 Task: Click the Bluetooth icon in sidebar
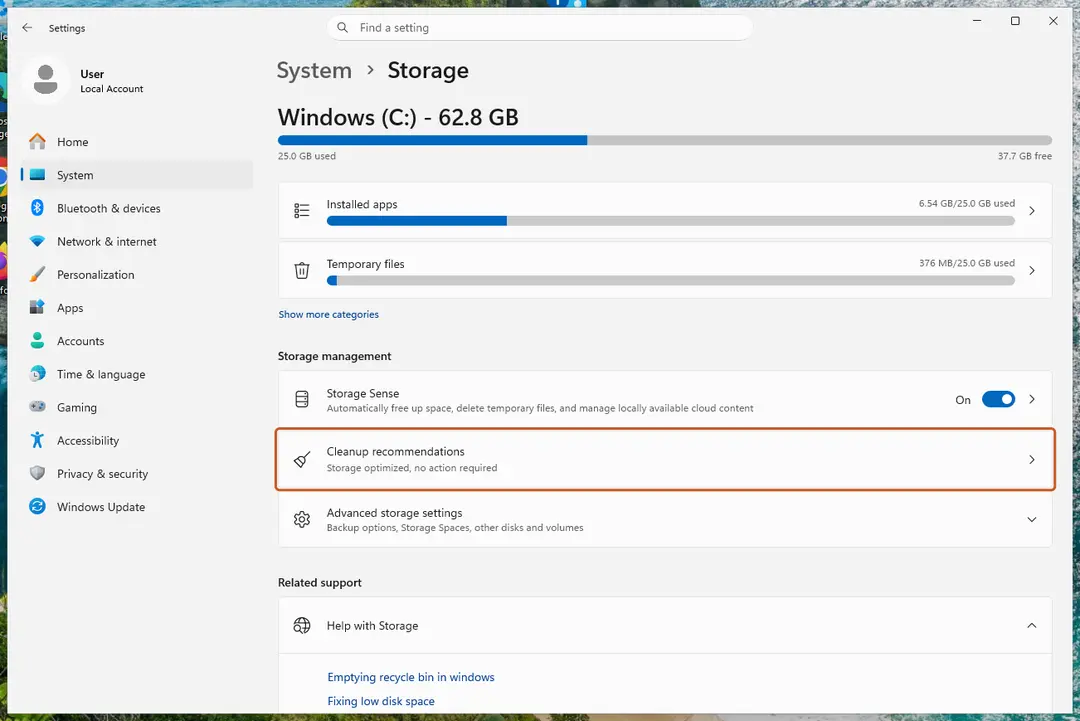[37, 208]
